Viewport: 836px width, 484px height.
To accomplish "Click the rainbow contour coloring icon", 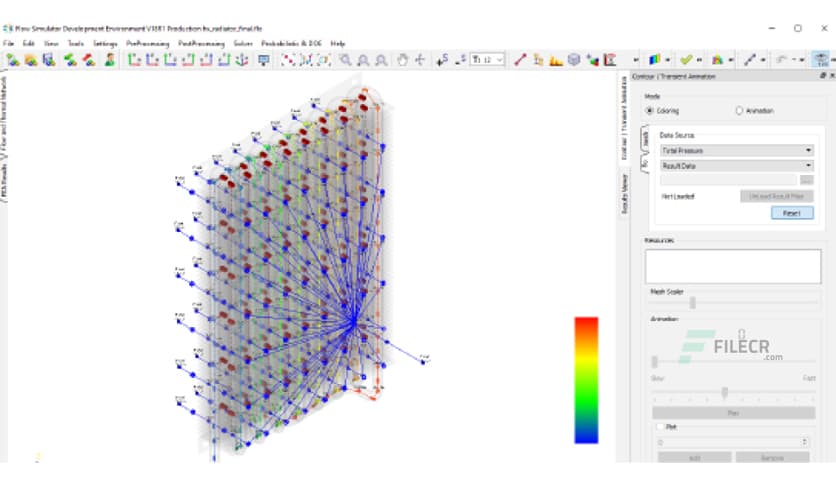I will (x=654, y=60).
